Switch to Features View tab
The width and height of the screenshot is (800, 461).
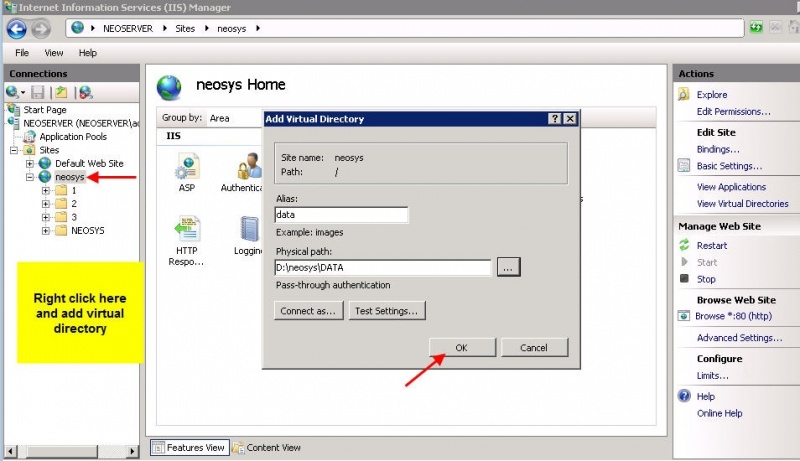(189, 447)
